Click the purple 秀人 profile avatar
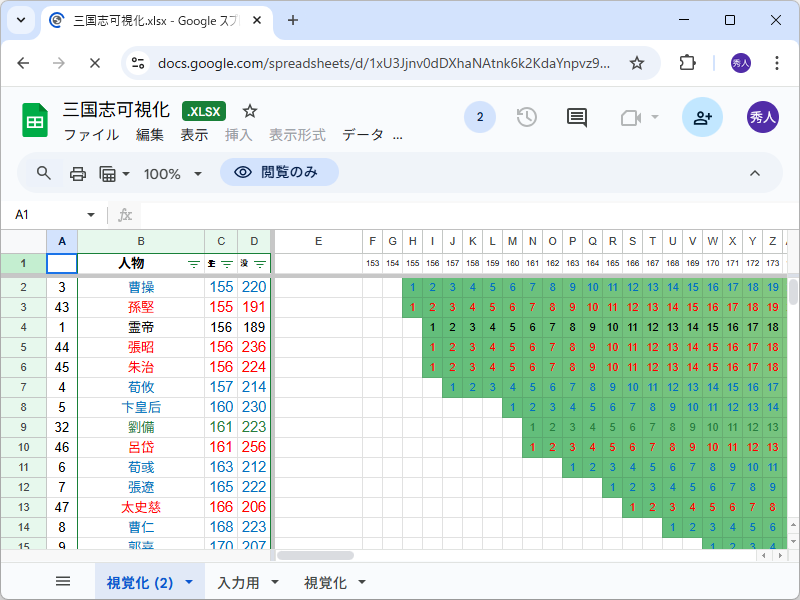The width and height of the screenshot is (800, 600). [x=763, y=117]
